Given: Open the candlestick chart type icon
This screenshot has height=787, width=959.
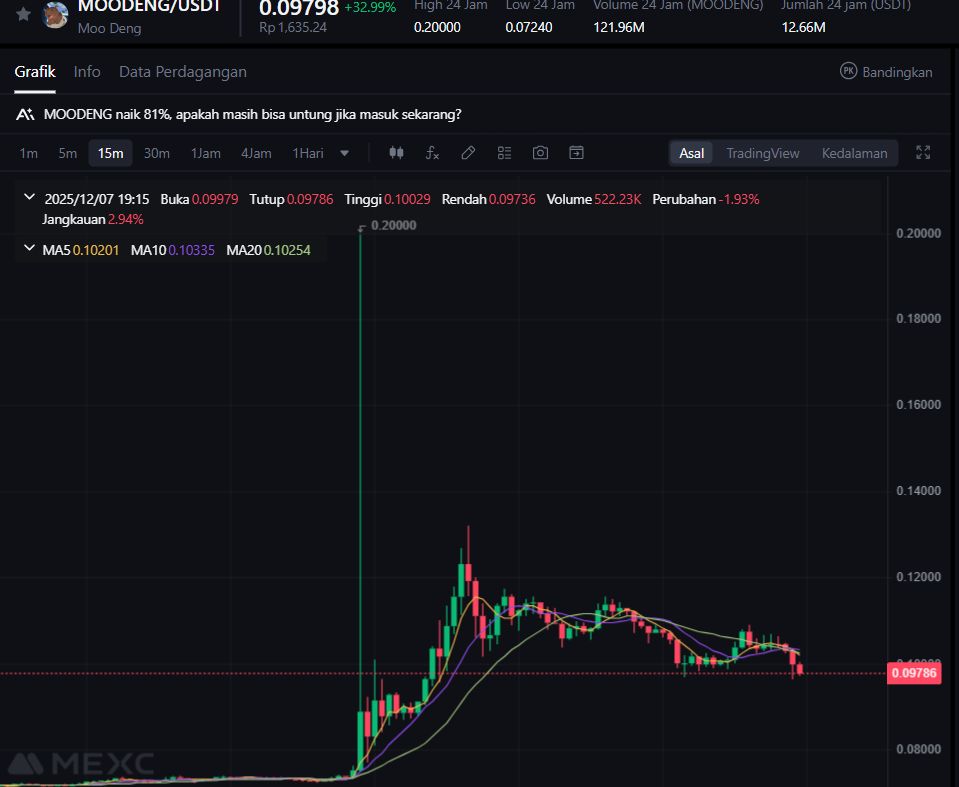Looking at the screenshot, I should point(396,153).
